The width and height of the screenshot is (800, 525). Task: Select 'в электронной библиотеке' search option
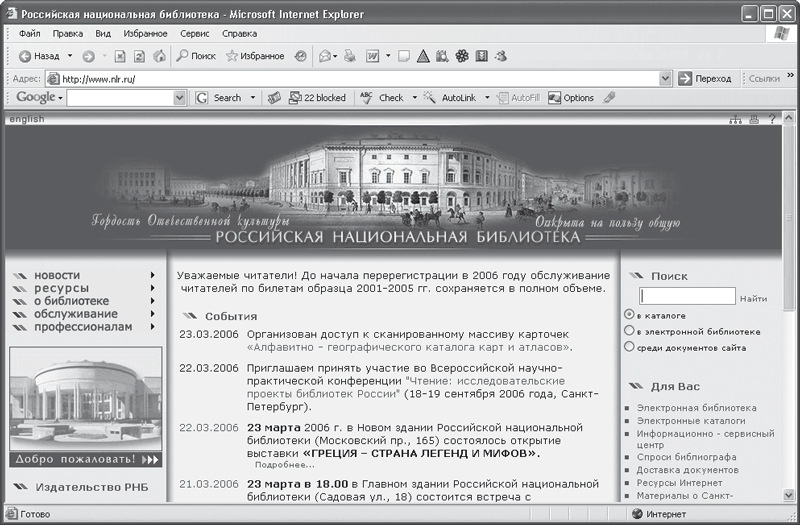[629, 331]
